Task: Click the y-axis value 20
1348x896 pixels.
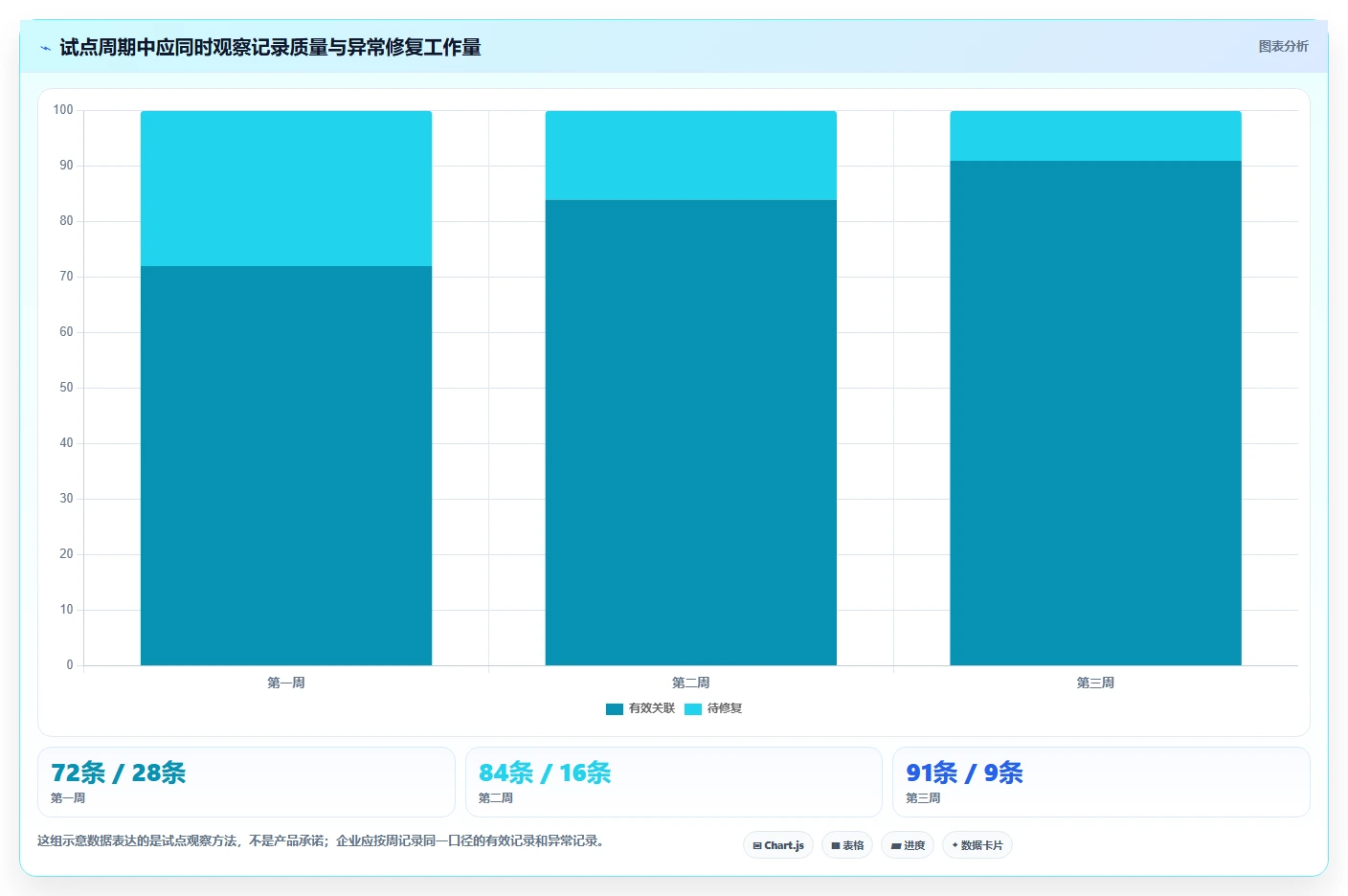Action: tap(66, 554)
